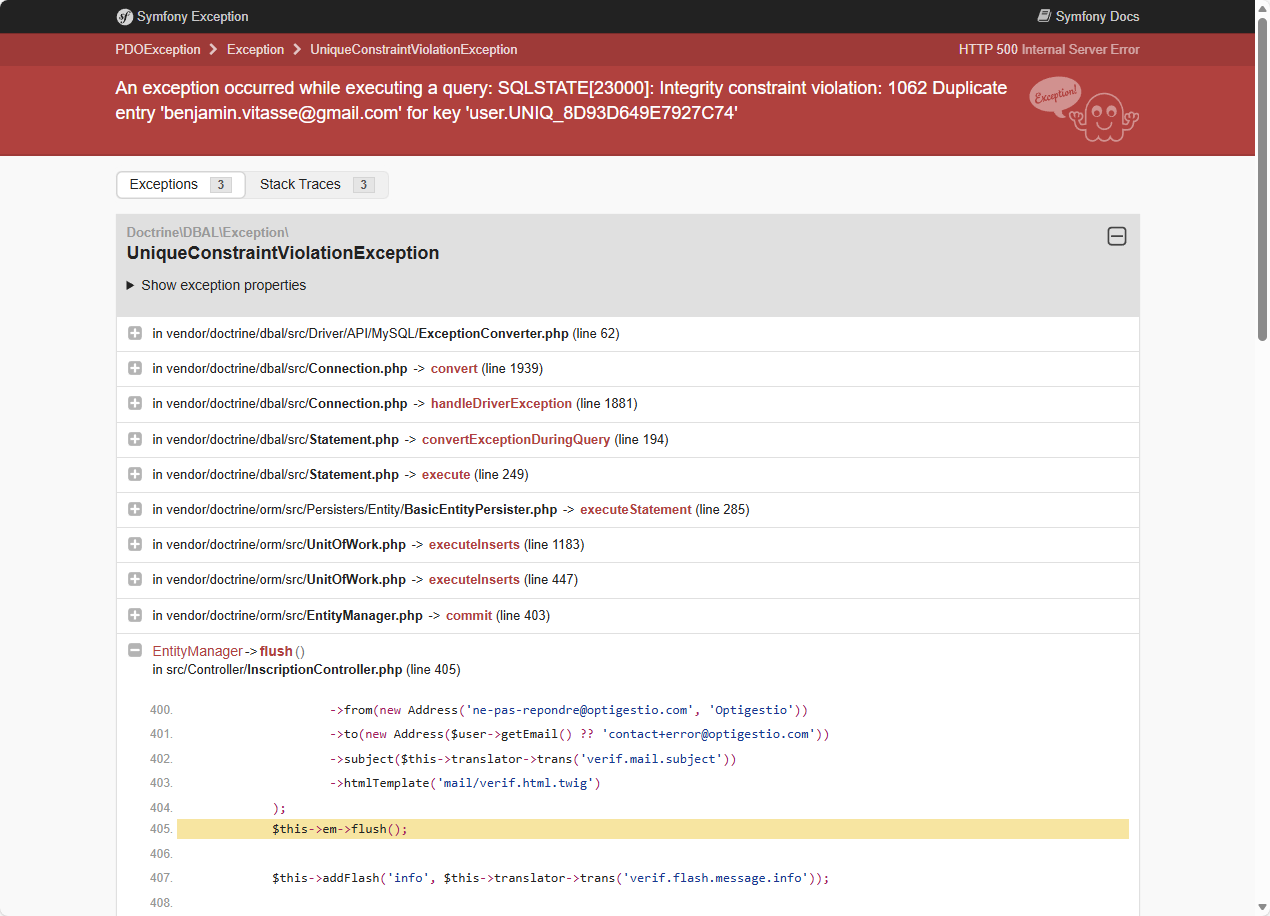The width and height of the screenshot is (1270, 916).
Task: Collapse the UniqueConstraintViolationException block with minus icon
Action: (1117, 236)
